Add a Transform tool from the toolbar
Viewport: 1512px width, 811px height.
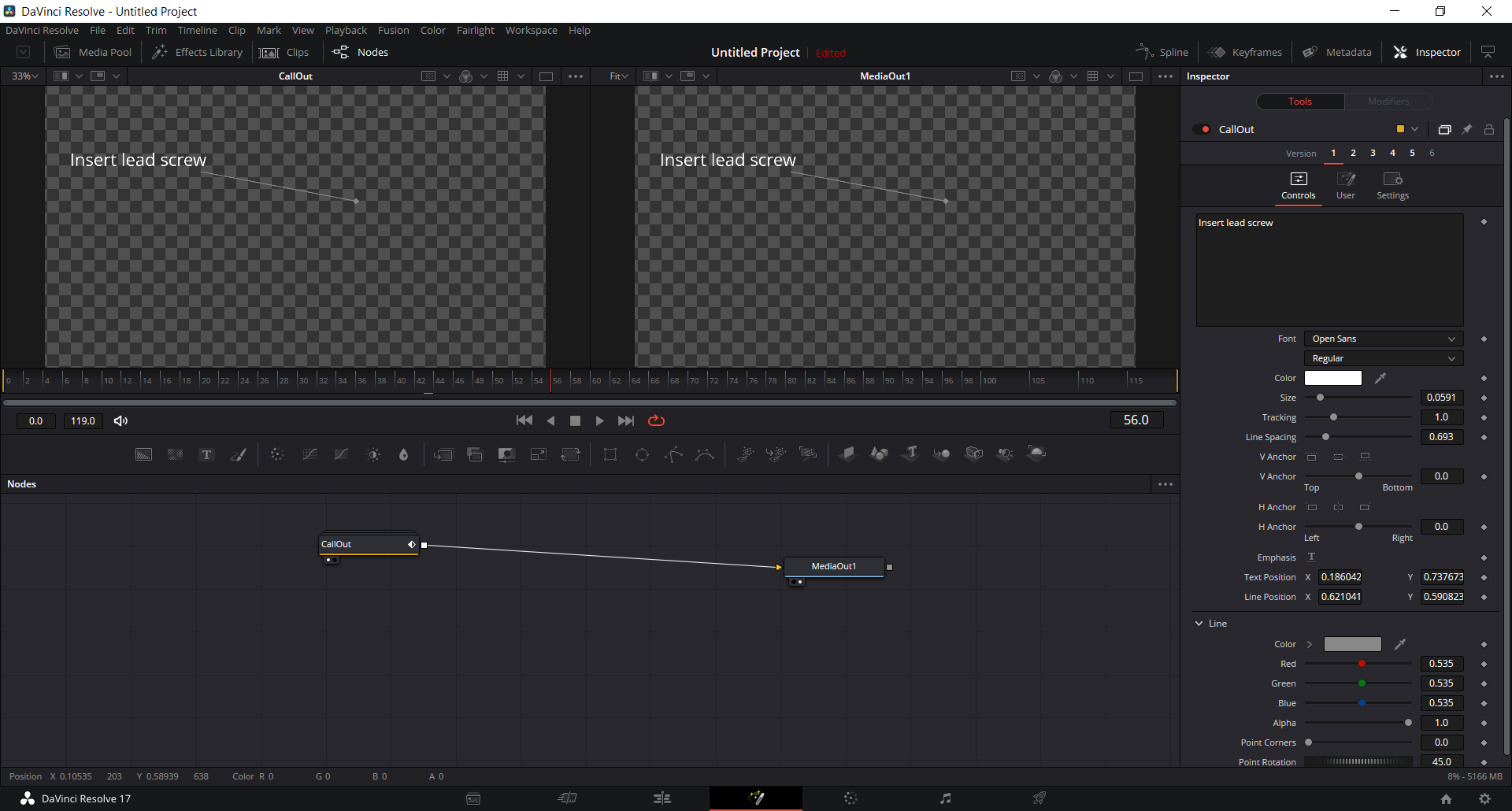click(x=570, y=454)
